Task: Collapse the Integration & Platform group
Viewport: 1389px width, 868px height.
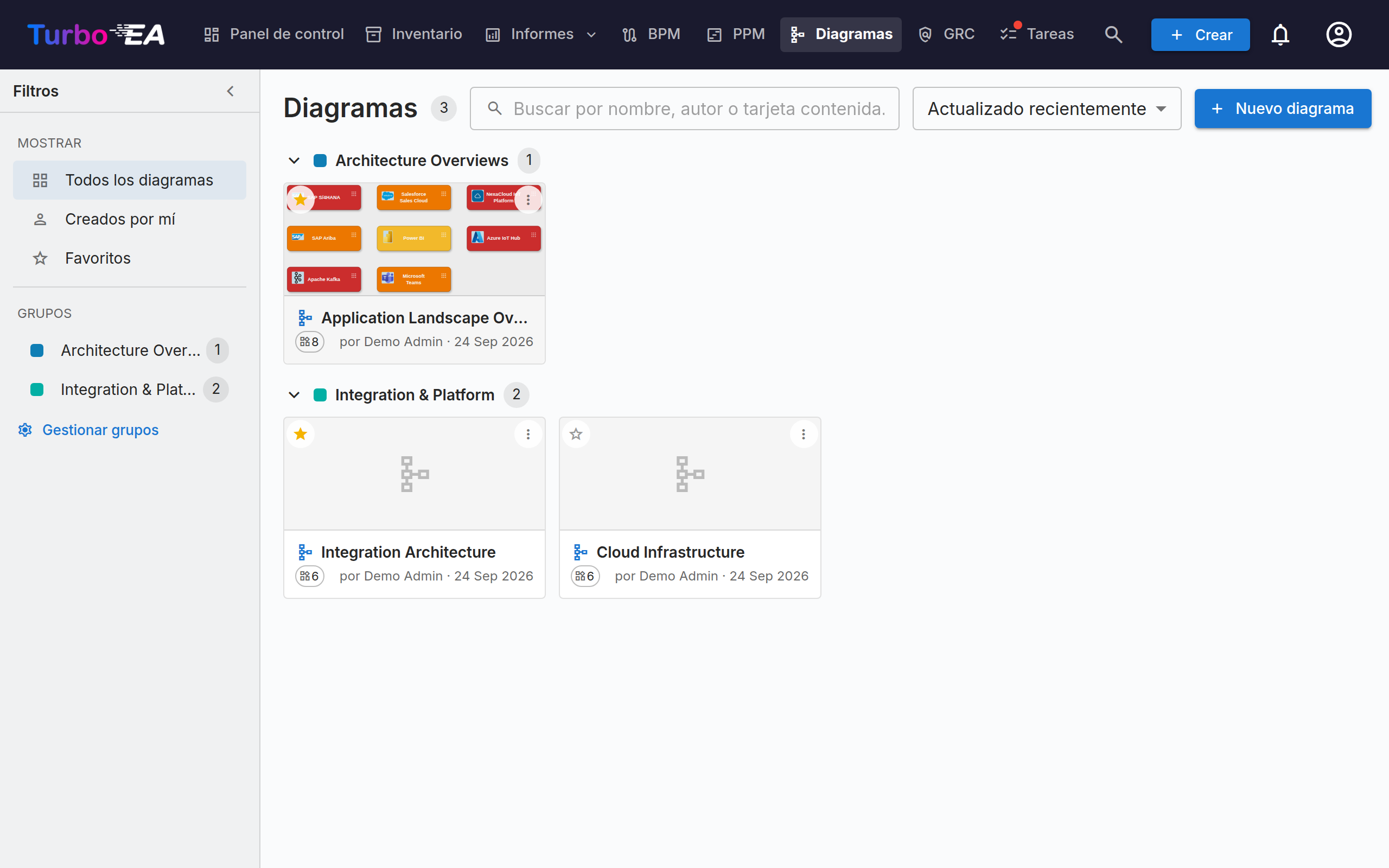Action: 294,395
